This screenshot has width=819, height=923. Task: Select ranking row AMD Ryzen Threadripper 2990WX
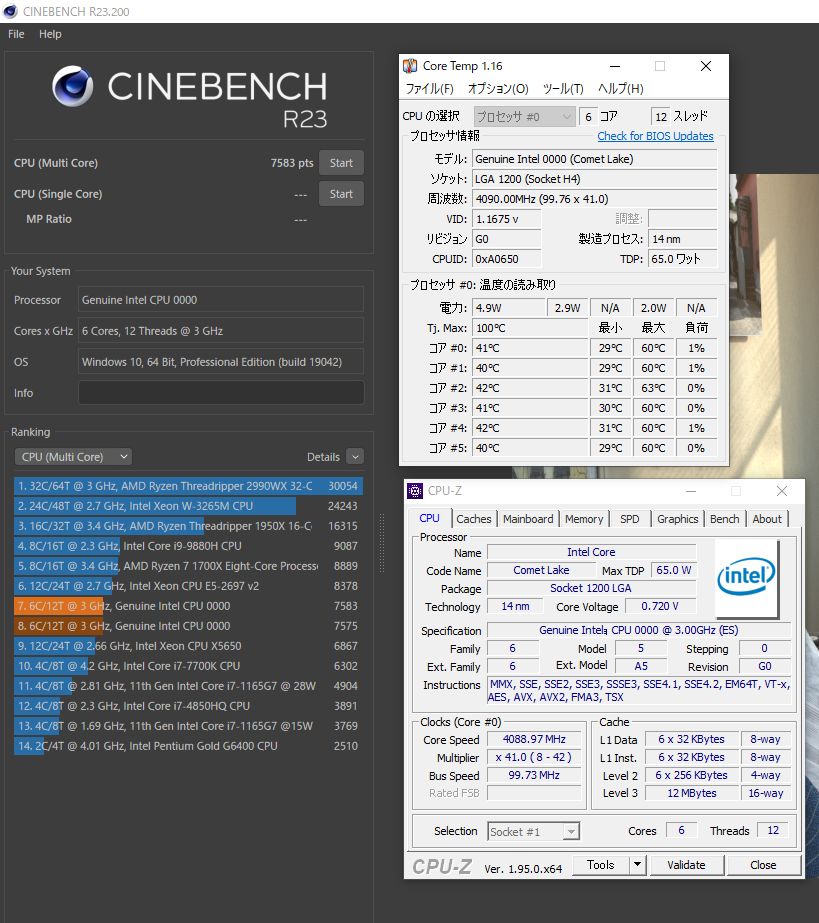[188, 486]
